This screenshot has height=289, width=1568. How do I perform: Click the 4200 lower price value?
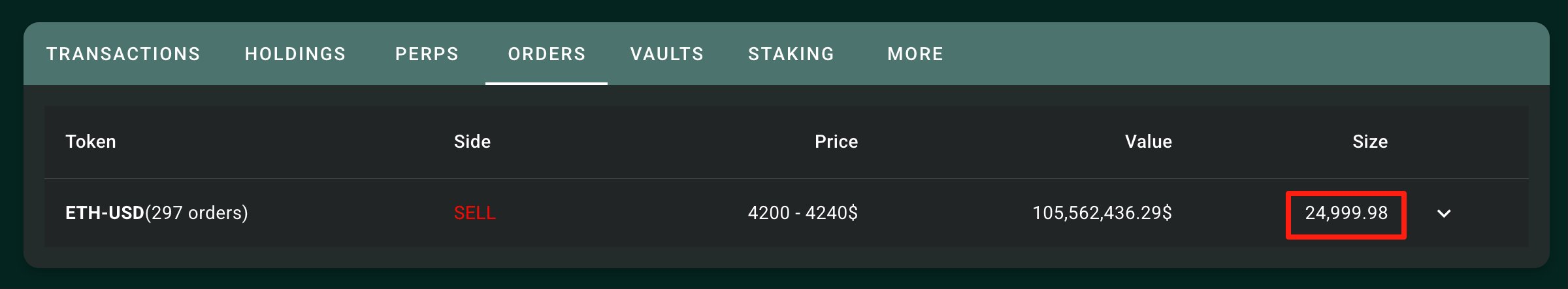769,213
